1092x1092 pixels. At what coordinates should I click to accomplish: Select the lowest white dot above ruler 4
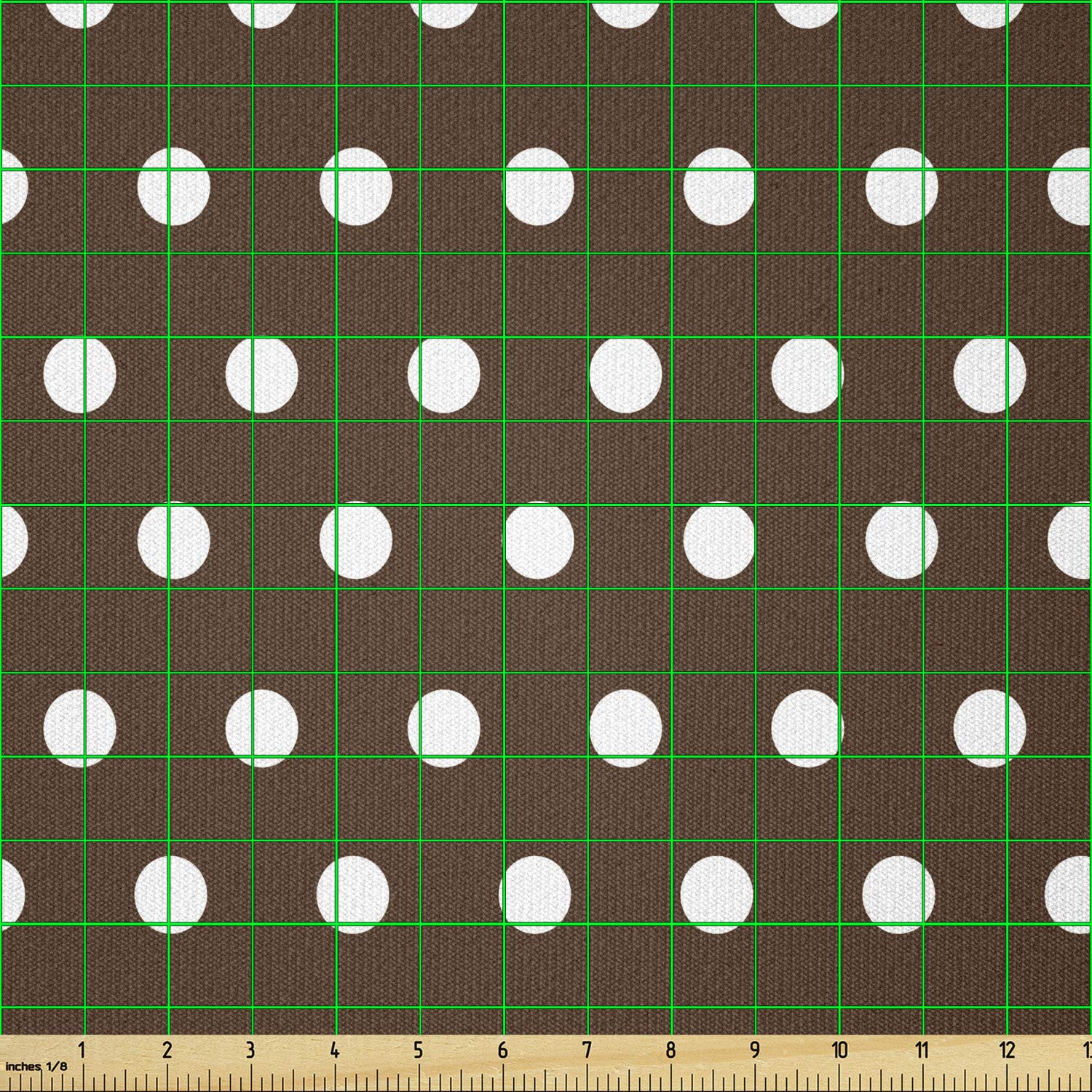[353, 894]
